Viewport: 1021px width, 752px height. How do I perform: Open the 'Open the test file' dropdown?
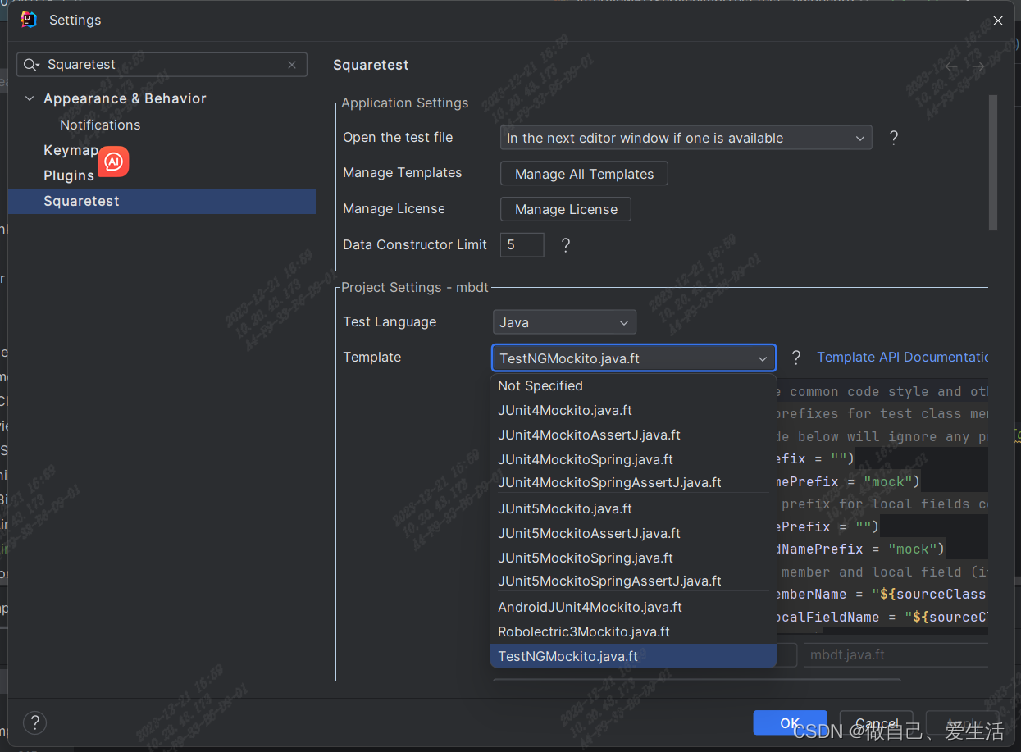point(686,138)
